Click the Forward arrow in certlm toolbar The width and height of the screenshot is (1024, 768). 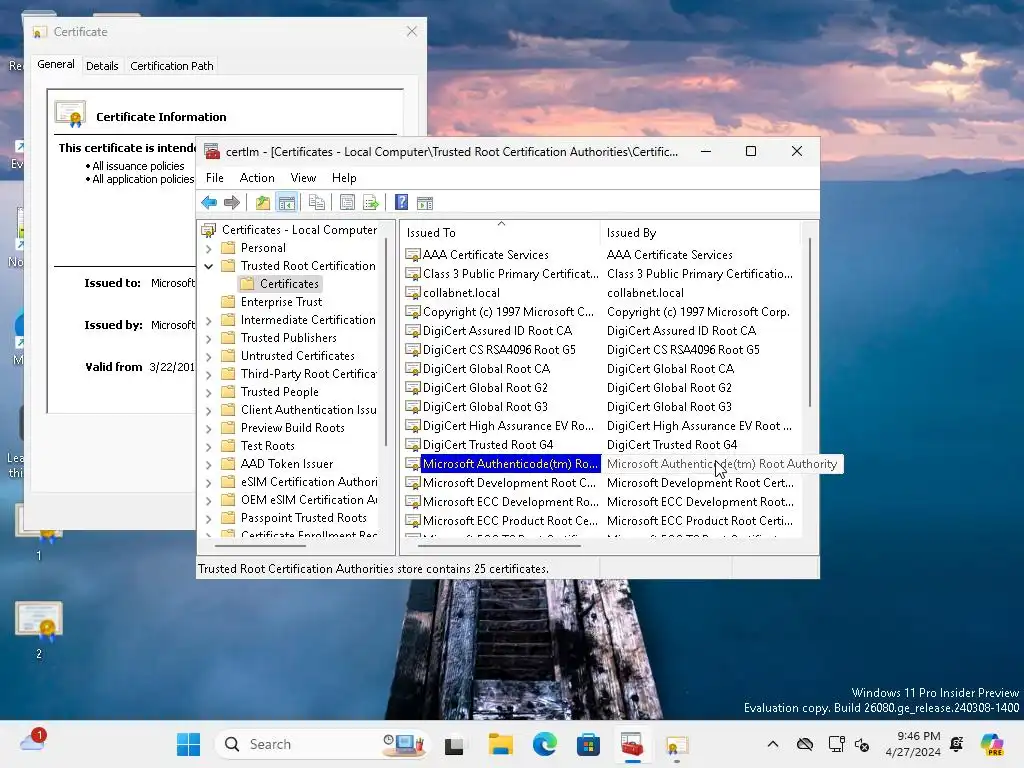(x=232, y=202)
